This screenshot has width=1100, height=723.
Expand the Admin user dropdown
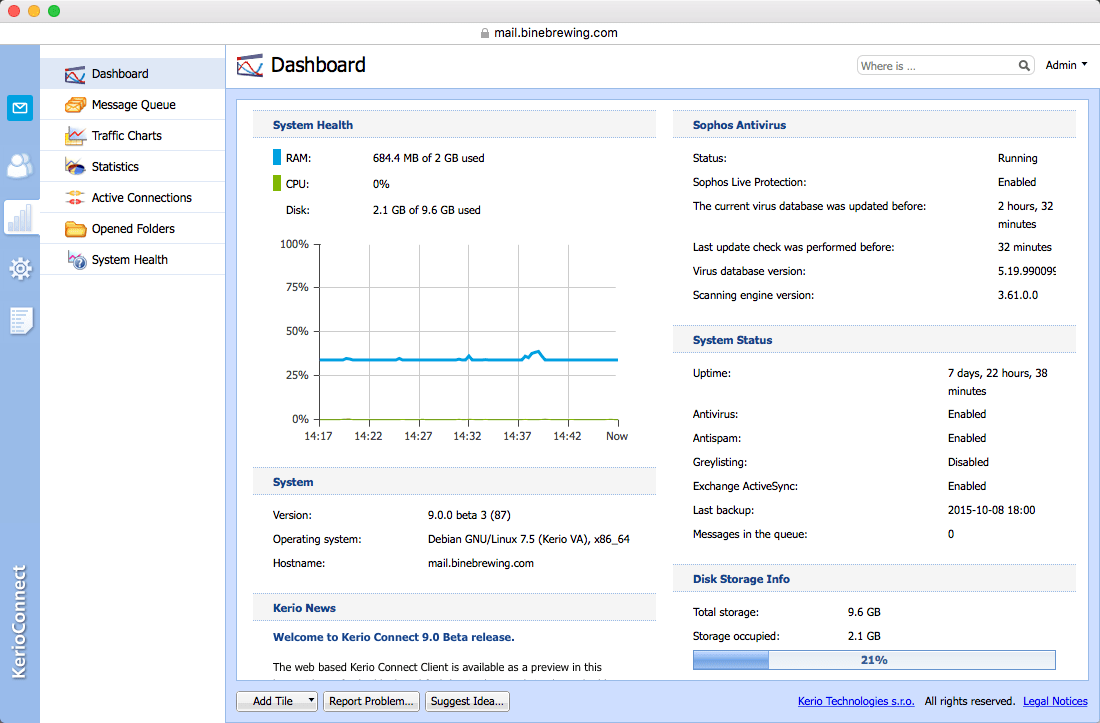point(1067,65)
